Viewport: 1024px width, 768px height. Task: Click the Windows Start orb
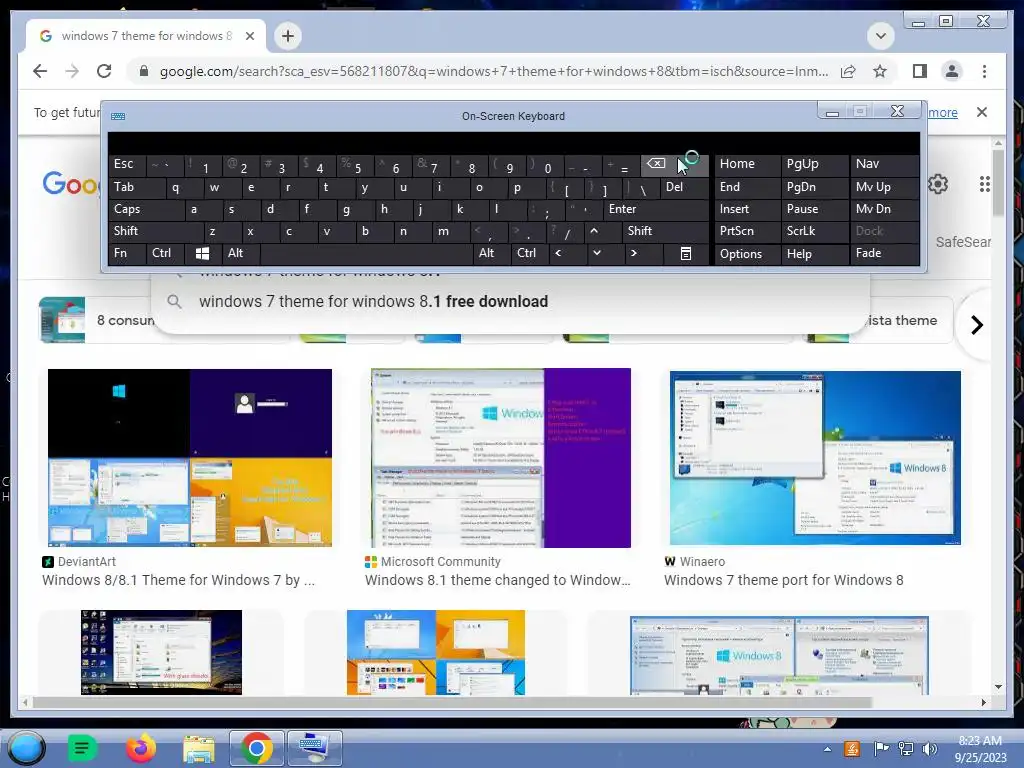coord(26,748)
